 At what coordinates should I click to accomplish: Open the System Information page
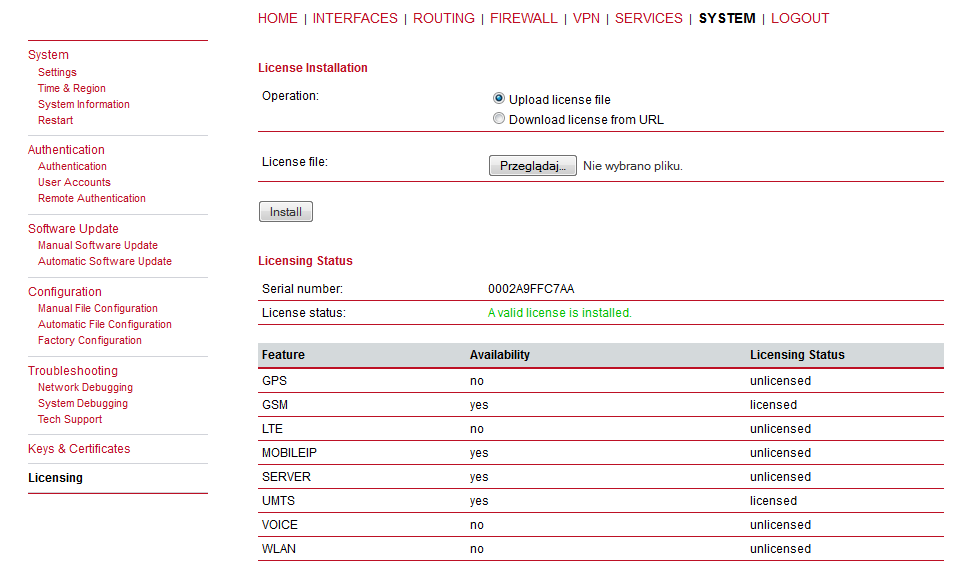click(x=84, y=105)
